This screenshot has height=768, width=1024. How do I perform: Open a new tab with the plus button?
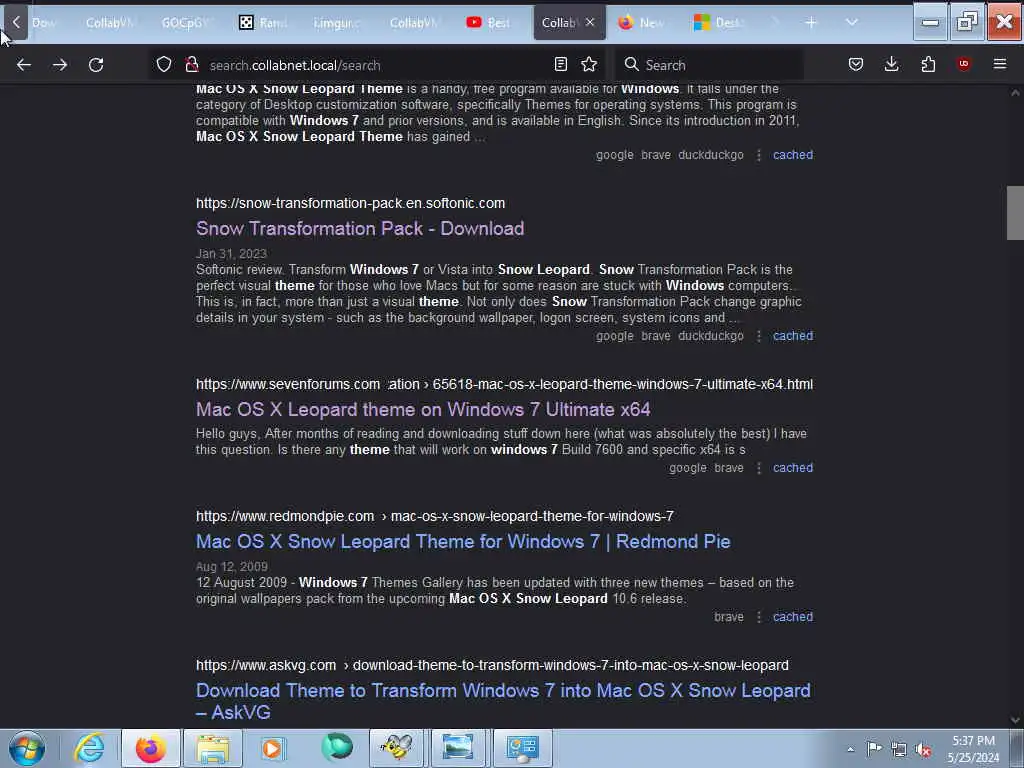pyautogui.click(x=811, y=22)
